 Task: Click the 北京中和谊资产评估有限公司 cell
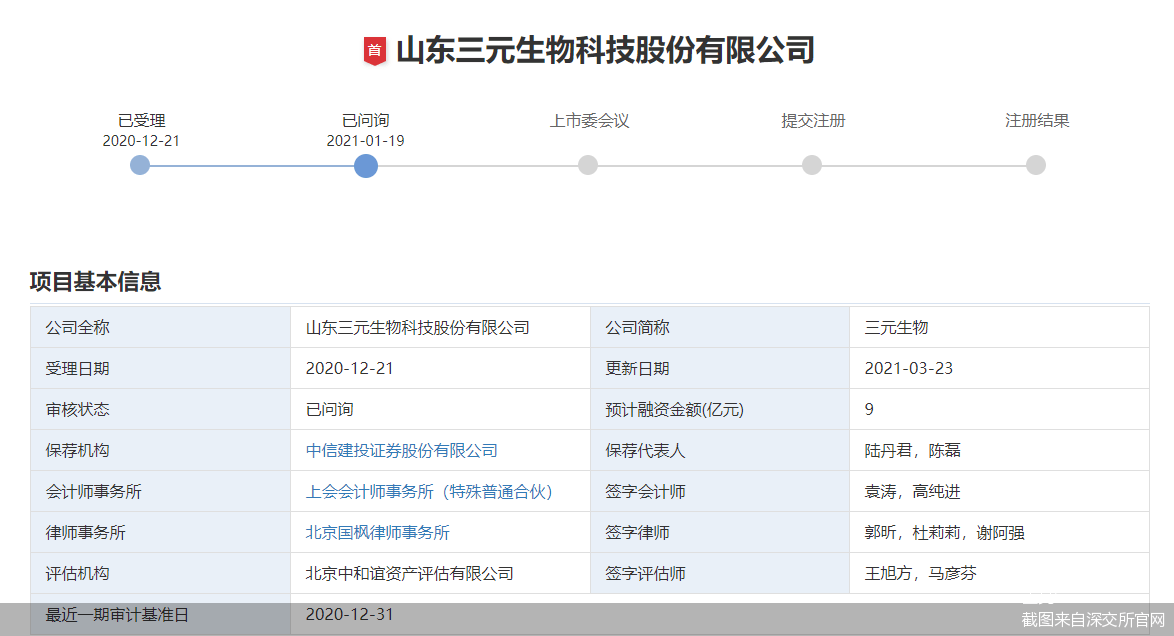[x=440, y=574]
